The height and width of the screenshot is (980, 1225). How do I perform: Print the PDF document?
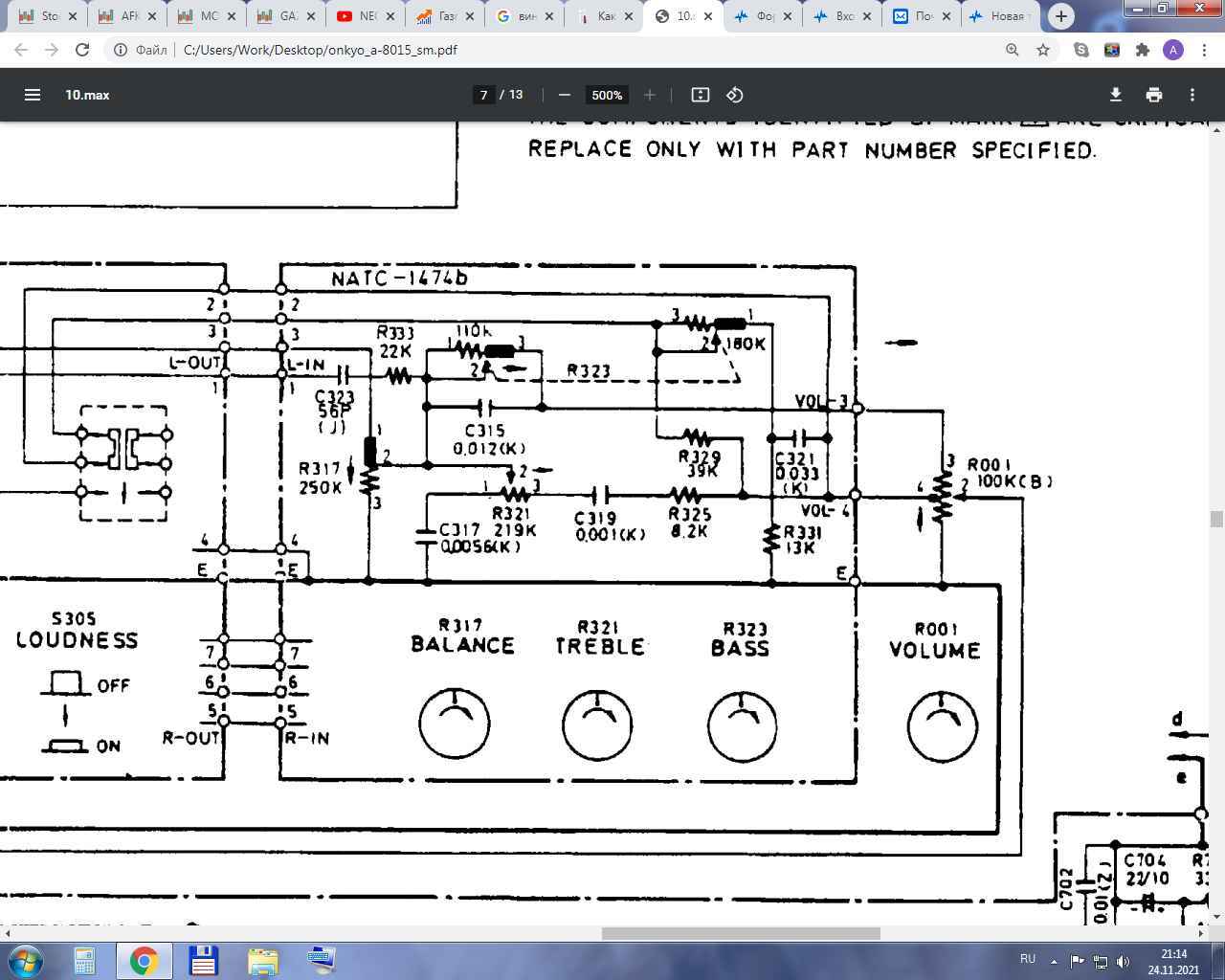[x=1154, y=95]
